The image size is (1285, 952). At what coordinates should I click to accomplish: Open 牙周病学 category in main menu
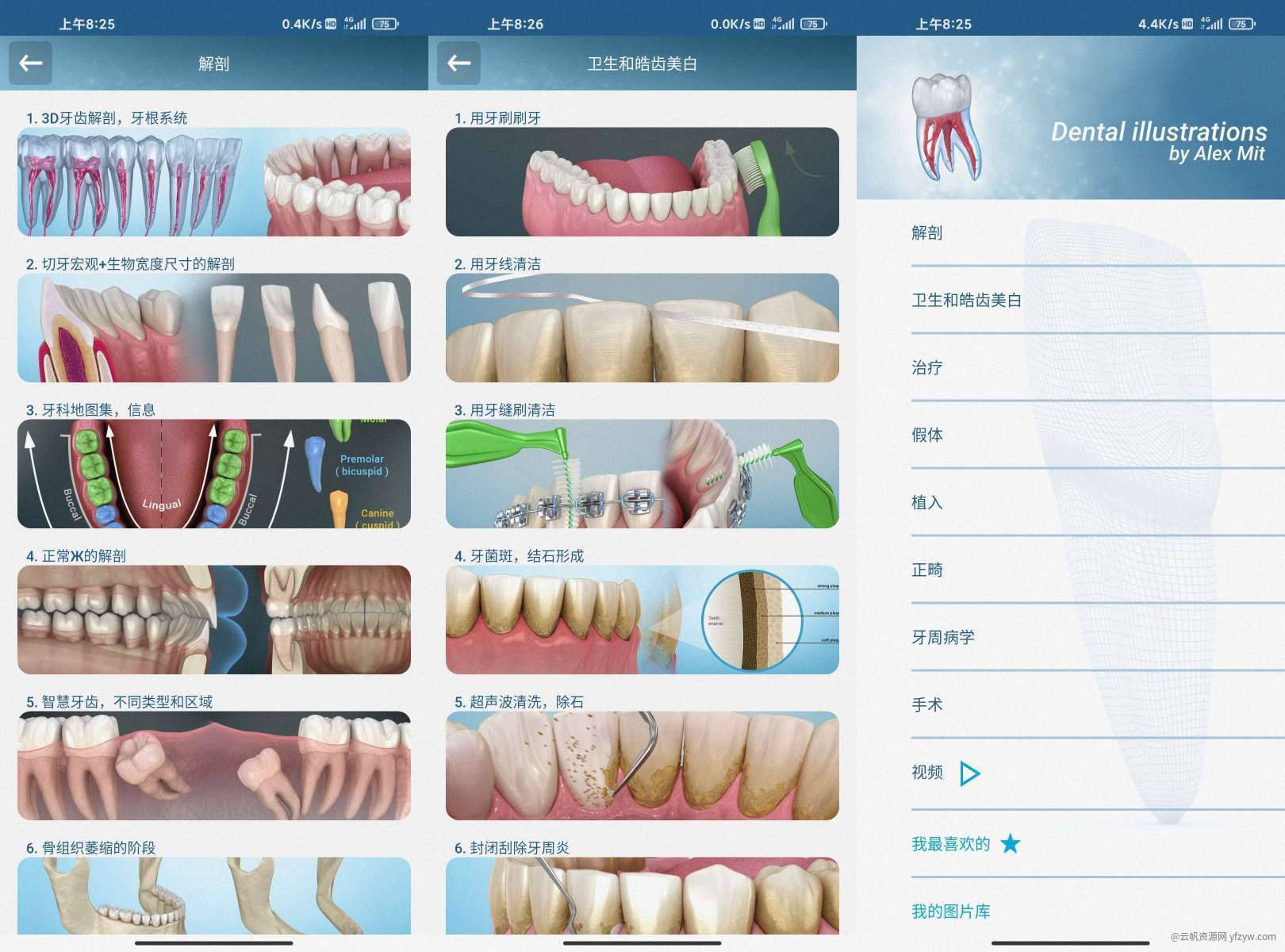[x=1098, y=637]
